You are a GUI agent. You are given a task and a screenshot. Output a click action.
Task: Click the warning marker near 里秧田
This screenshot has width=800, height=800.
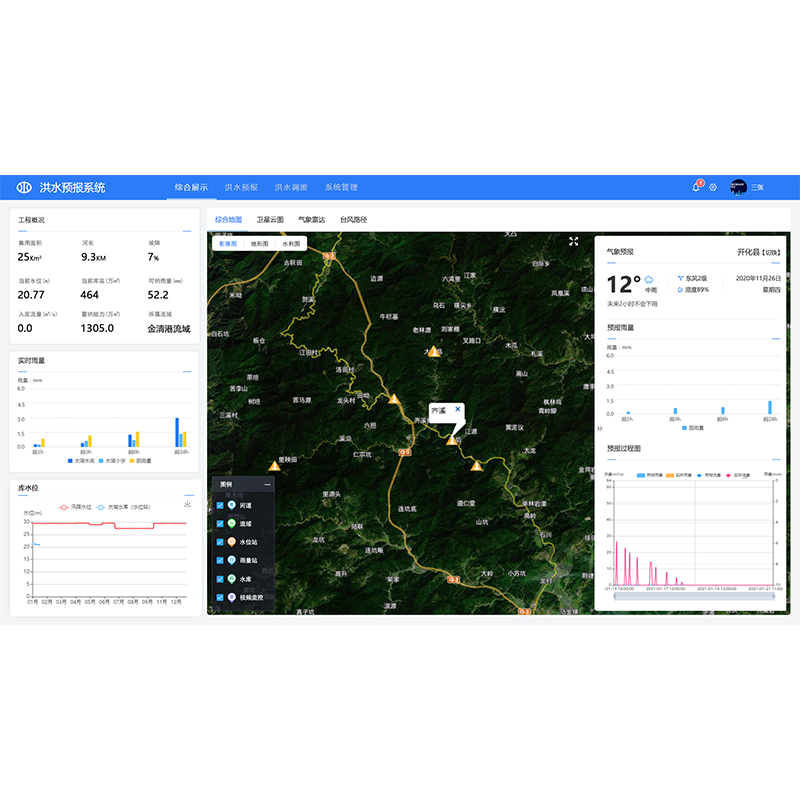point(274,465)
